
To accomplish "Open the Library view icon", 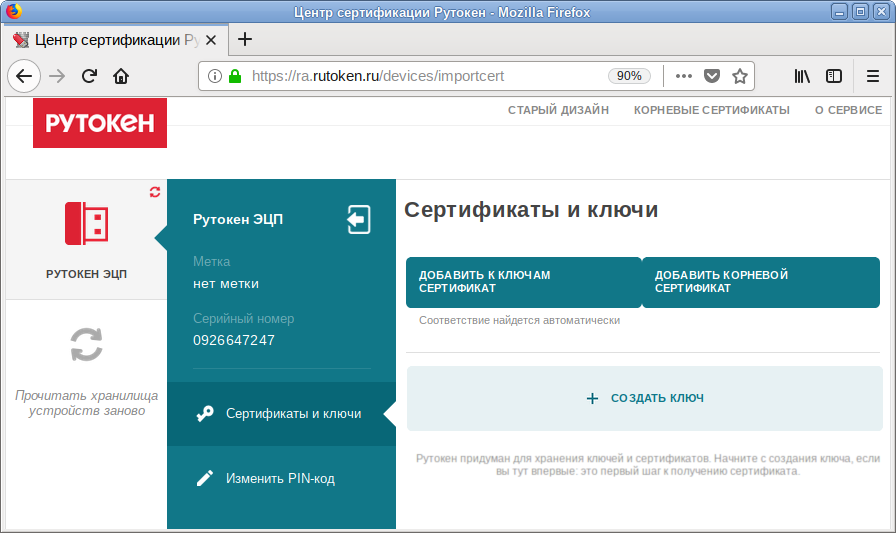I will click(x=802, y=76).
